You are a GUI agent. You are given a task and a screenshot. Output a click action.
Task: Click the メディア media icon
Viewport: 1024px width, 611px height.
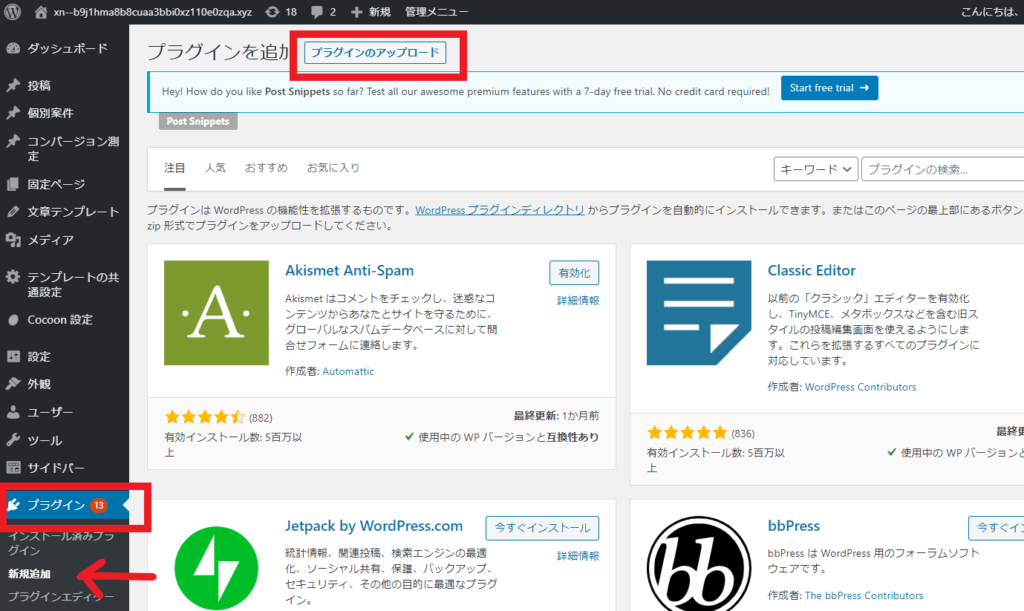(13, 240)
